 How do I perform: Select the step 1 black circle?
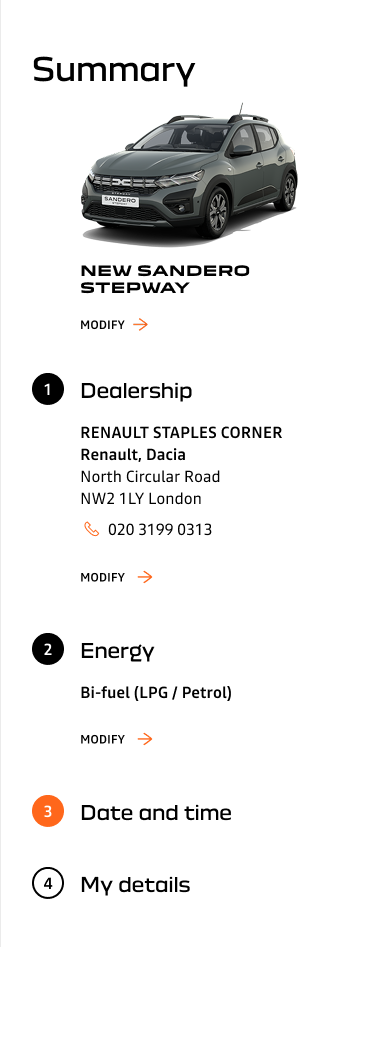click(x=48, y=390)
